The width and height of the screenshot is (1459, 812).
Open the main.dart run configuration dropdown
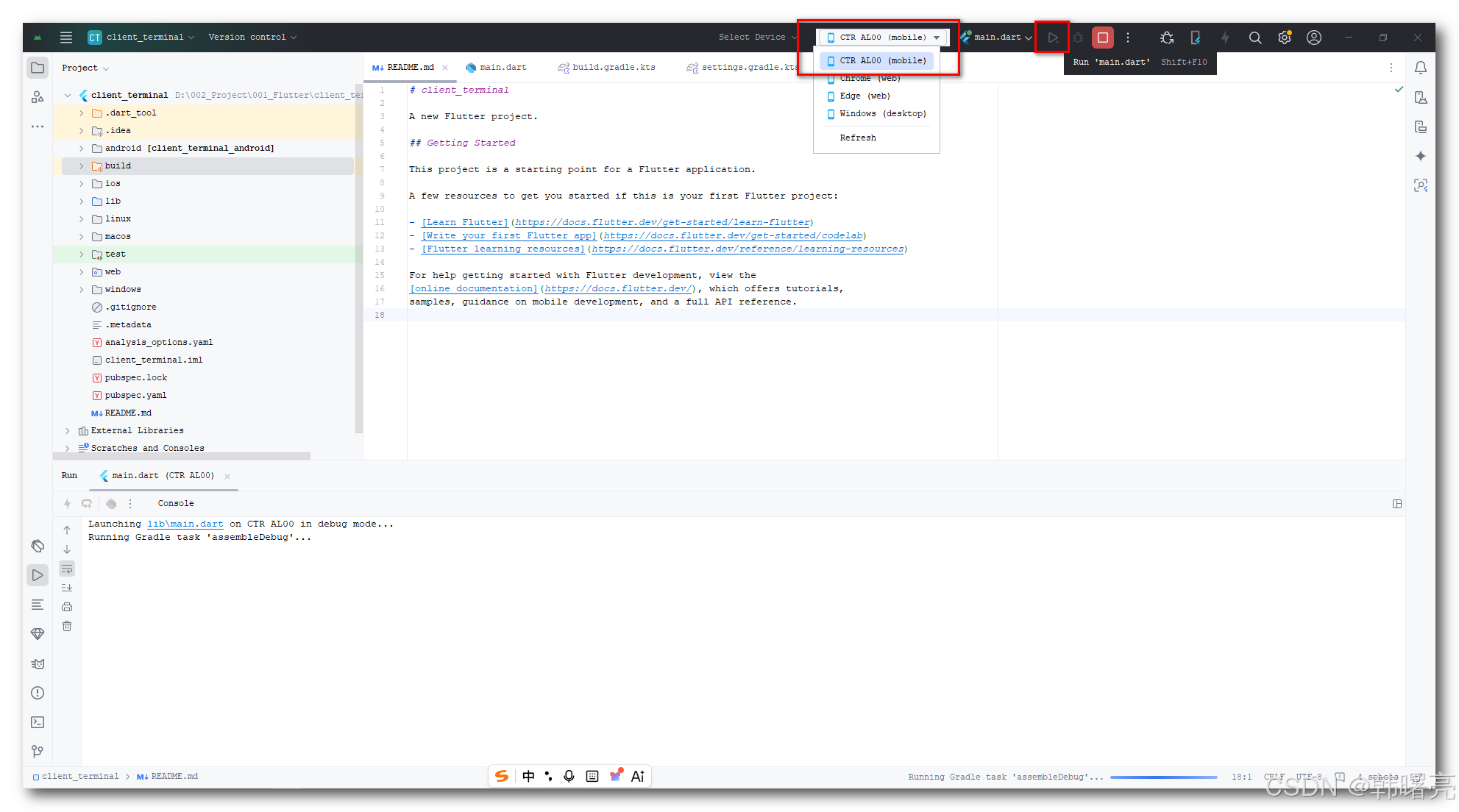click(x=996, y=38)
